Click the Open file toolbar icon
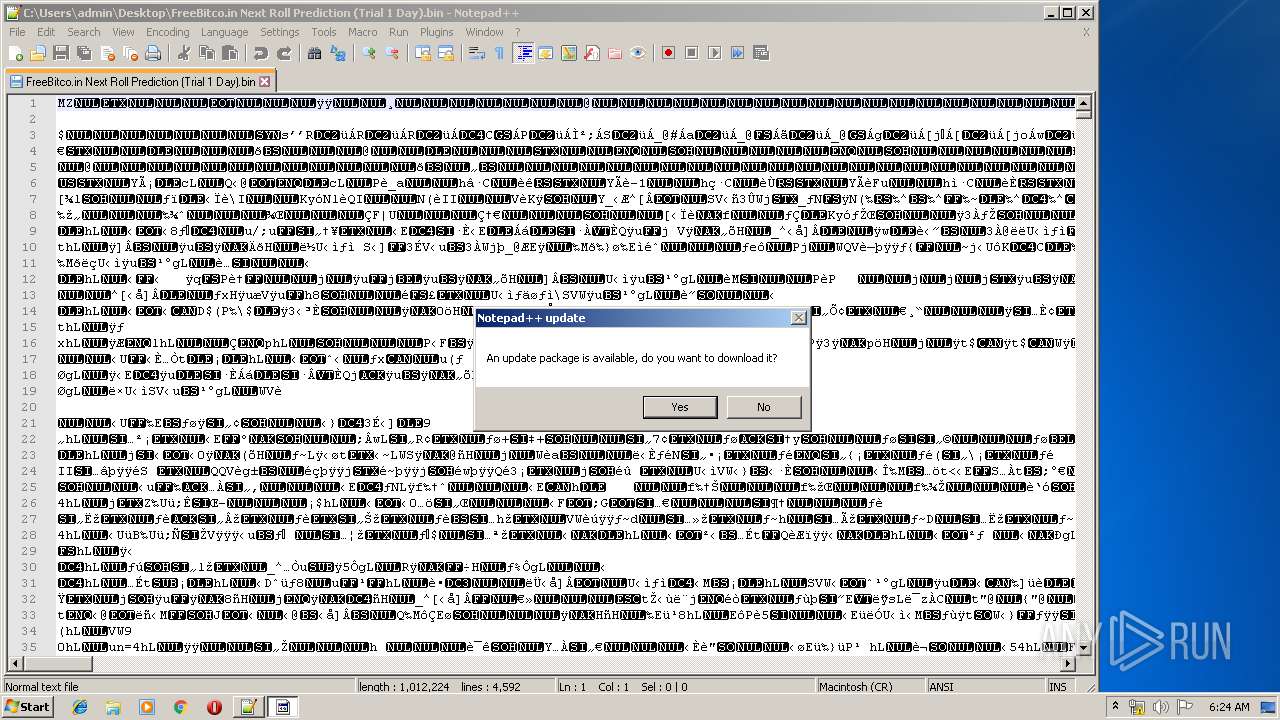The height and width of the screenshot is (720, 1280). 38,53
